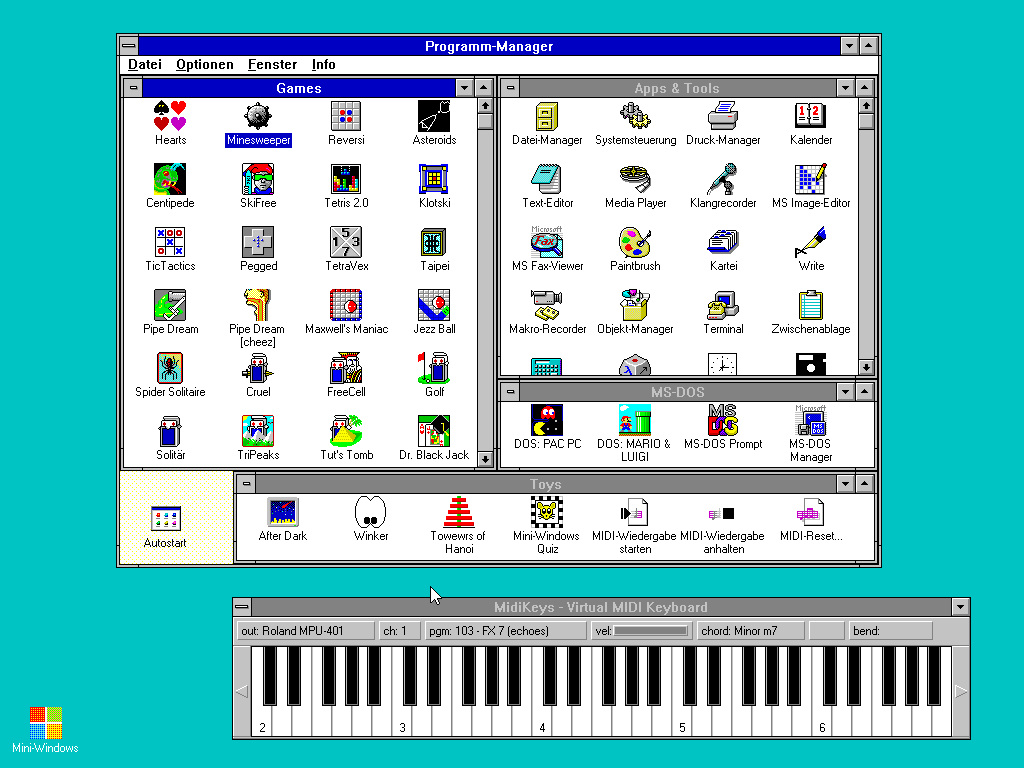Play the piano key labeled 2
Image resolution: width=1024 pixels, height=768 pixels.
click(262, 720)
